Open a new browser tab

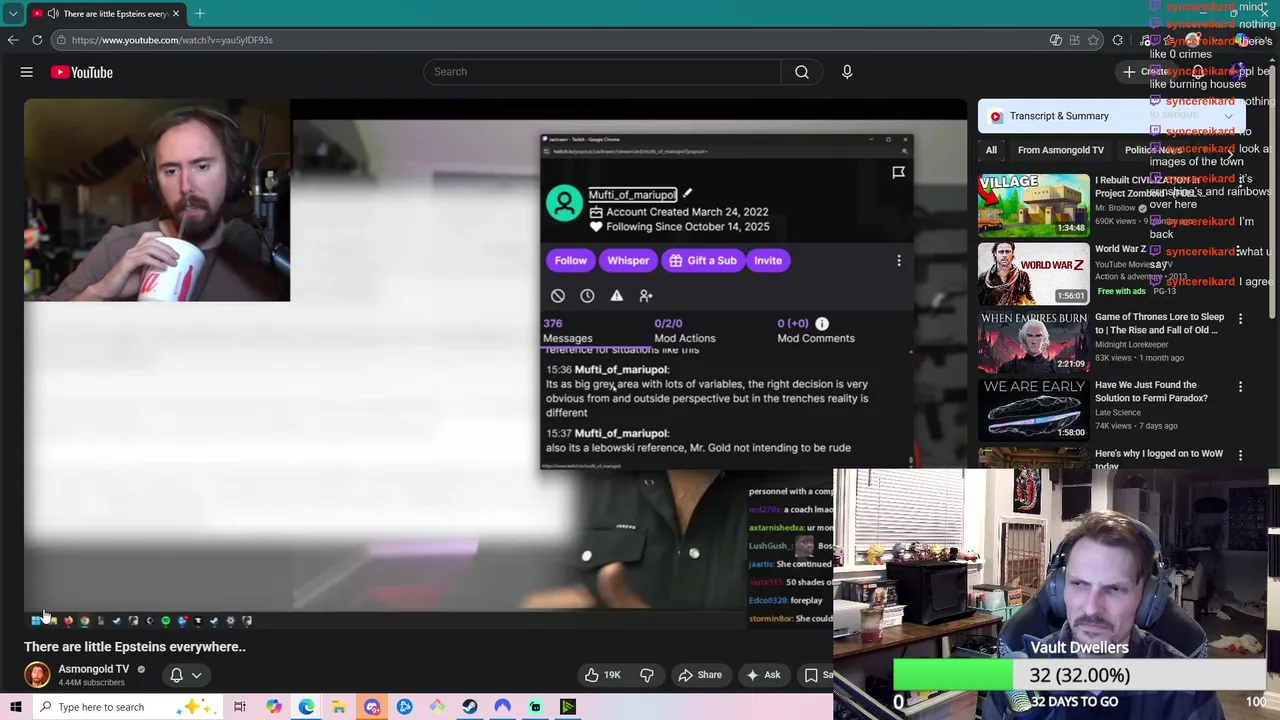(x=200, y=13)
